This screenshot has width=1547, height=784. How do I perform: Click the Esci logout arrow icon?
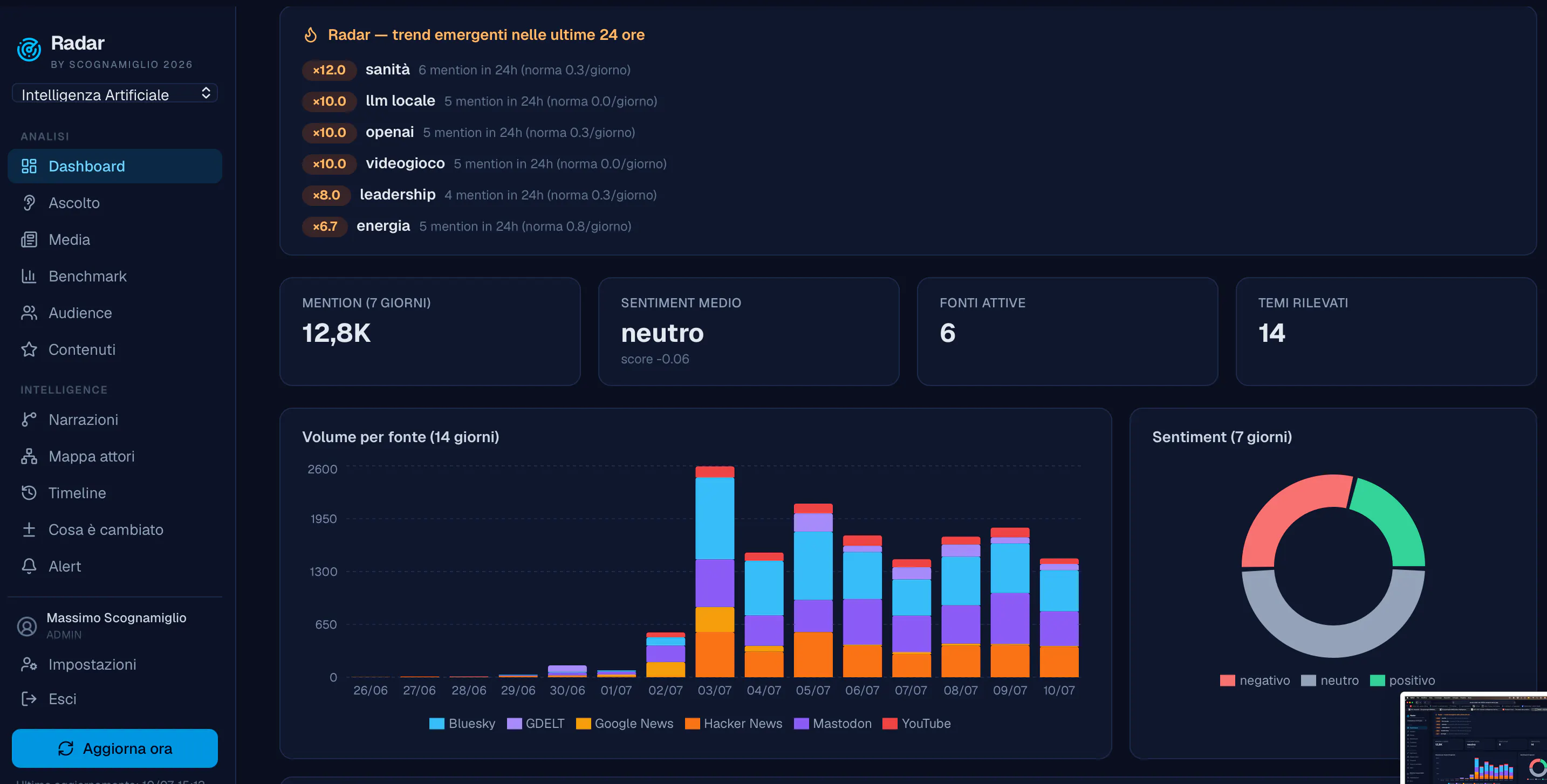29,699
